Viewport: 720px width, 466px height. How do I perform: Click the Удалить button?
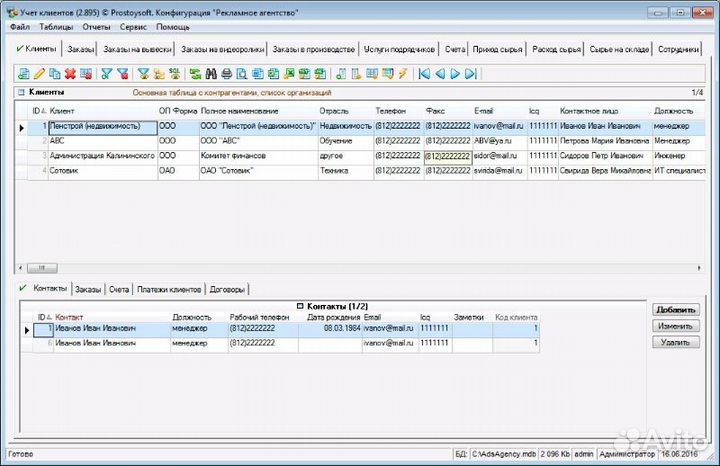[x=676, y=342]
